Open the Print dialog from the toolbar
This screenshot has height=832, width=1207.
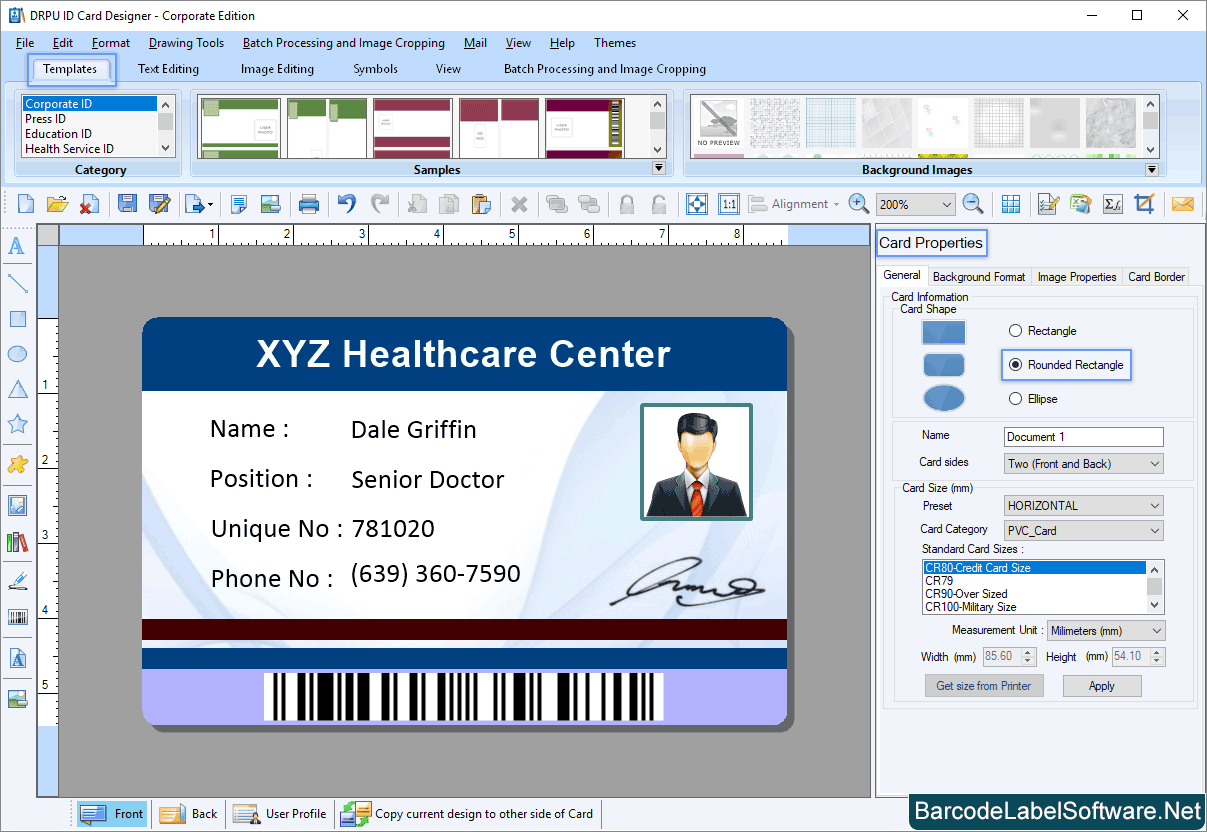(x=308, y=203)
